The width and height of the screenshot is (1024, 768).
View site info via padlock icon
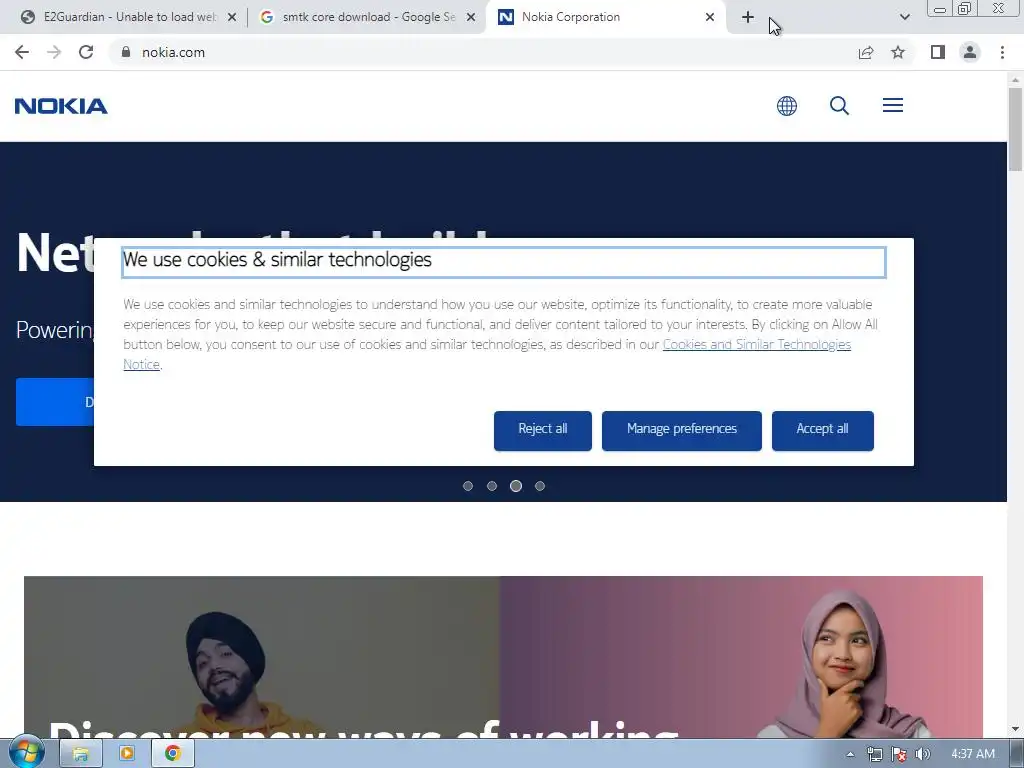[x=126, y=52]
